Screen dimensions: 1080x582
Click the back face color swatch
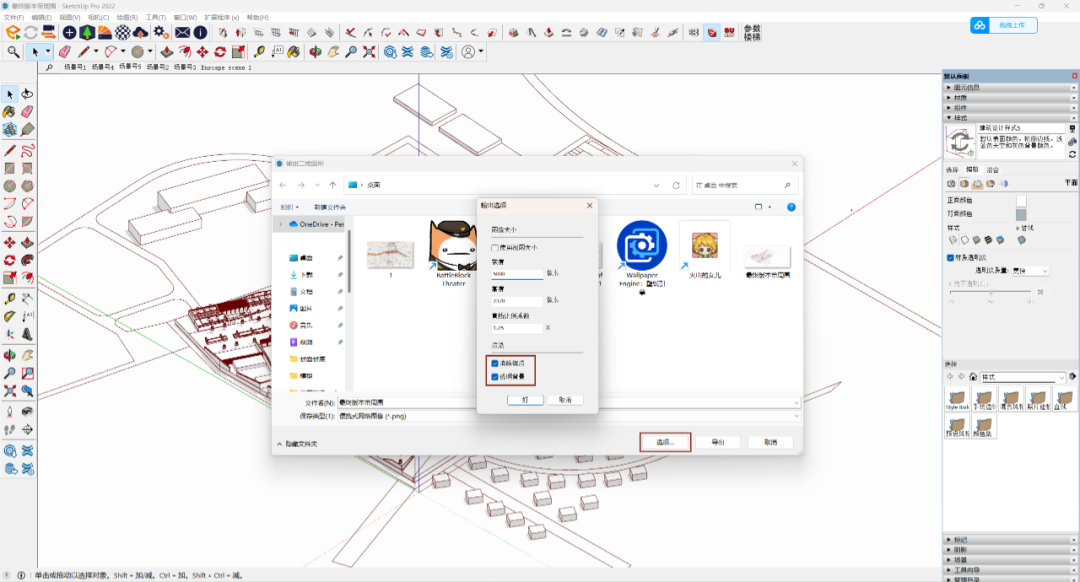(1021, 213)
